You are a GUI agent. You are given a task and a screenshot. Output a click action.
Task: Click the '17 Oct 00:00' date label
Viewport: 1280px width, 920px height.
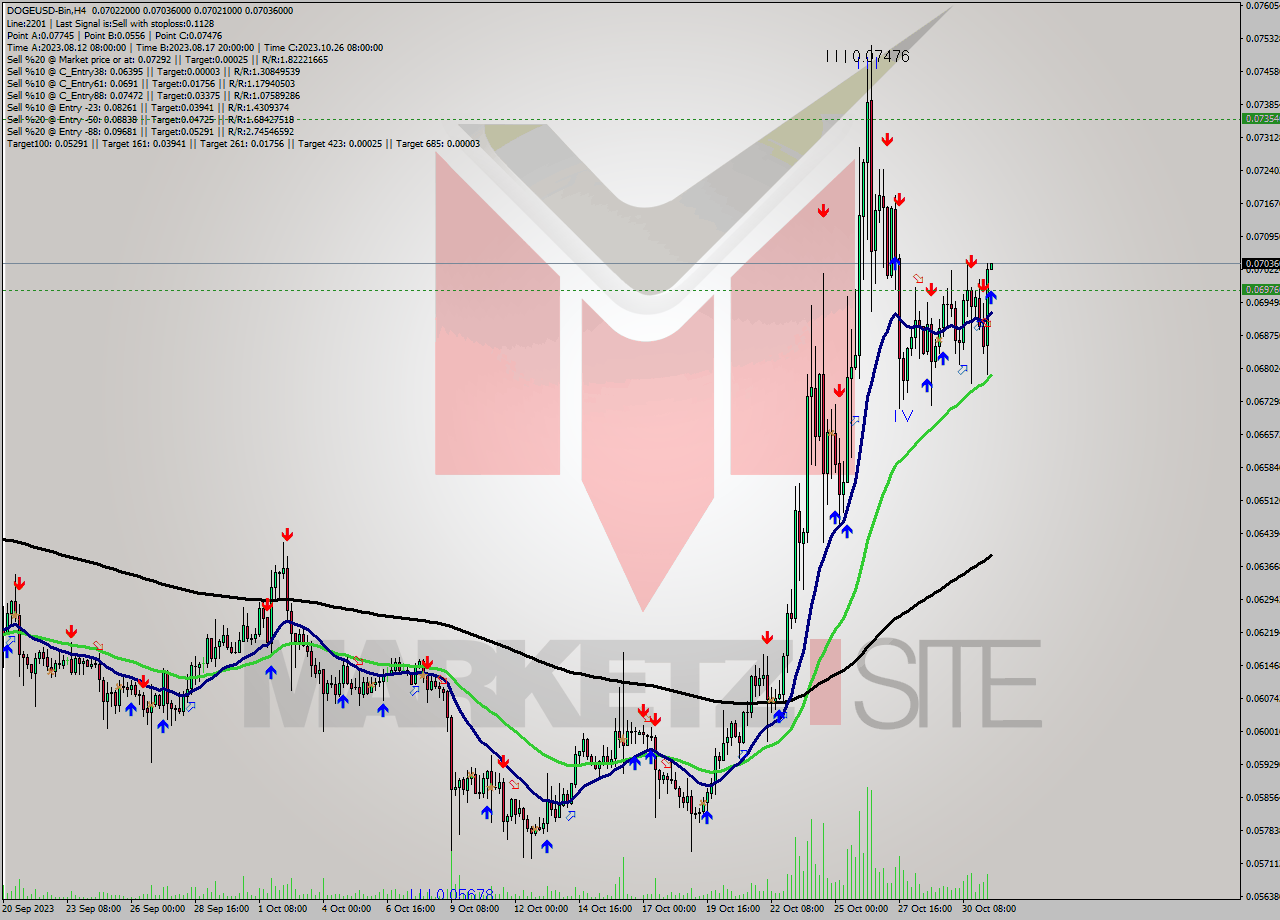click(x=669, y=909)
